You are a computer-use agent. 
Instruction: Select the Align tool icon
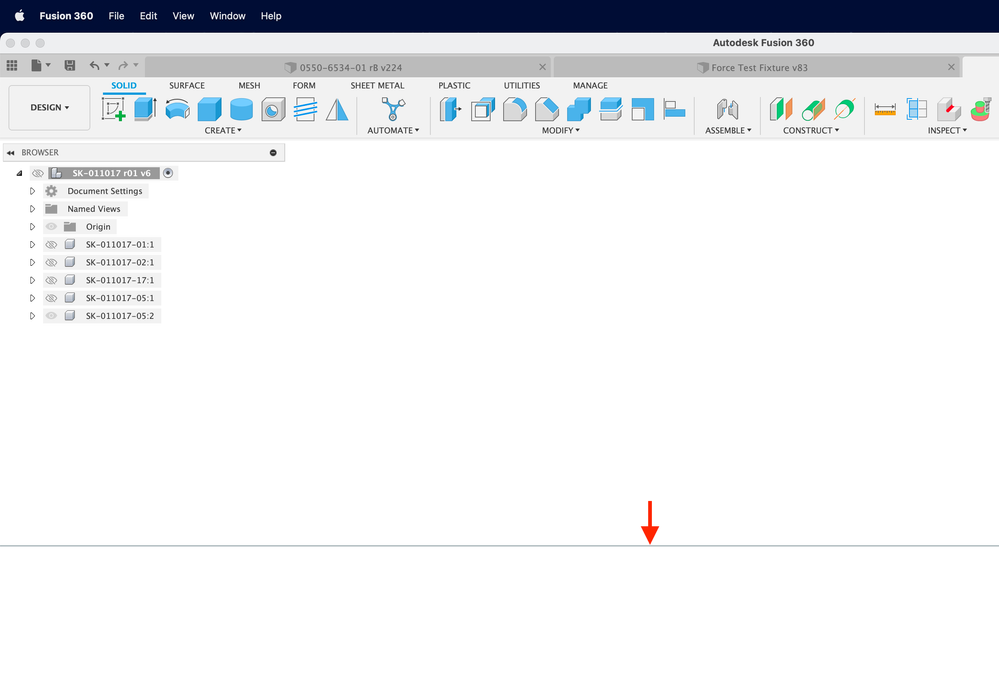pyautogui.click(x=674, y=109)
